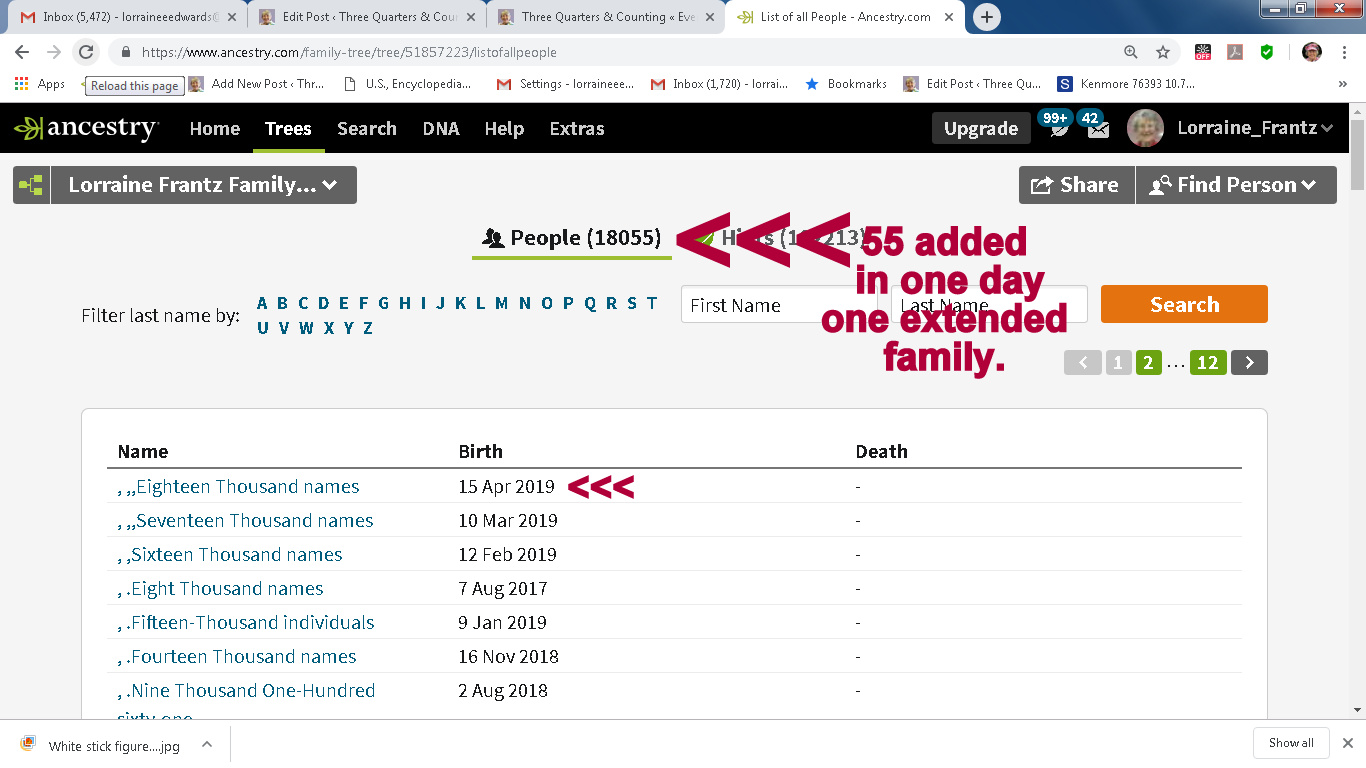This screenshot has width=1366, height=768.
Task: Filter last names by letter M
Action: (x=501, y=303)
